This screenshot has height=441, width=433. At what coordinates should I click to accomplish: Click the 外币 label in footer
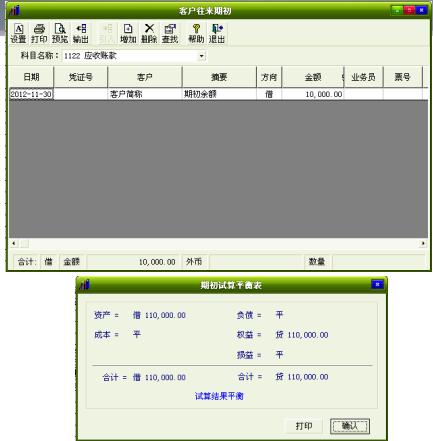pos(194,262)
